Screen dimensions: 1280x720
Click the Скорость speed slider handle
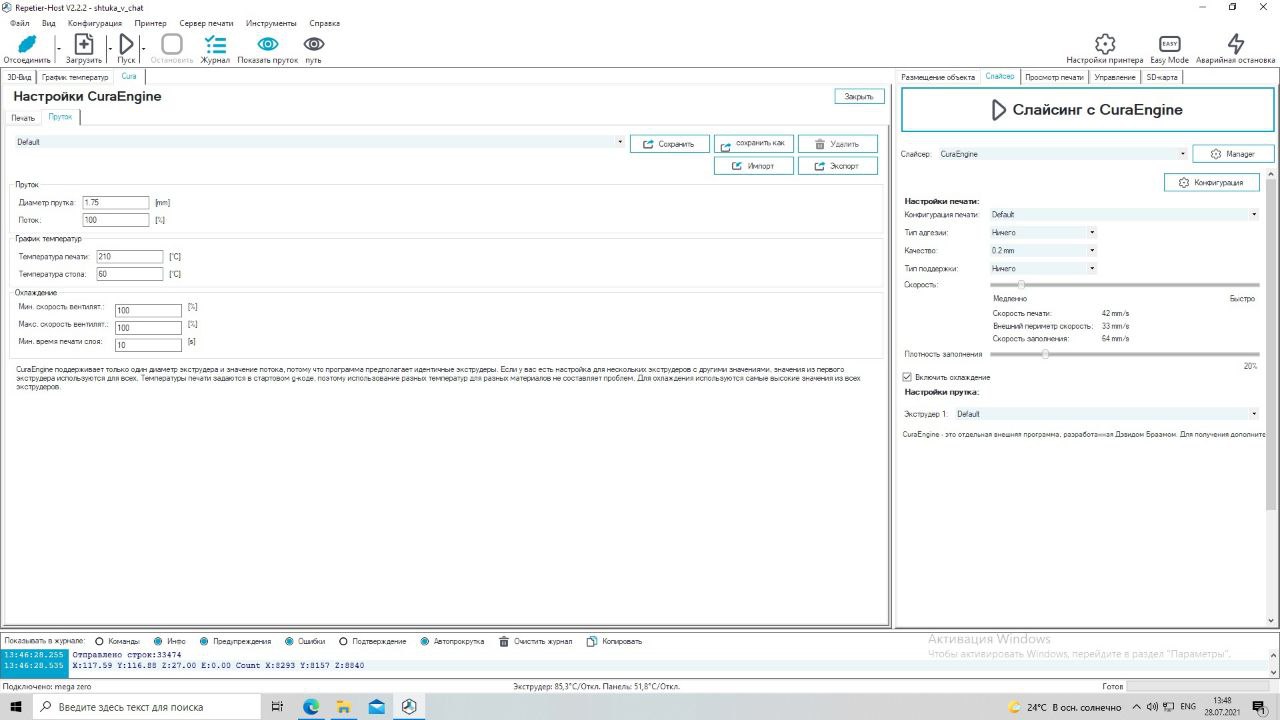tap(1021, 285)
